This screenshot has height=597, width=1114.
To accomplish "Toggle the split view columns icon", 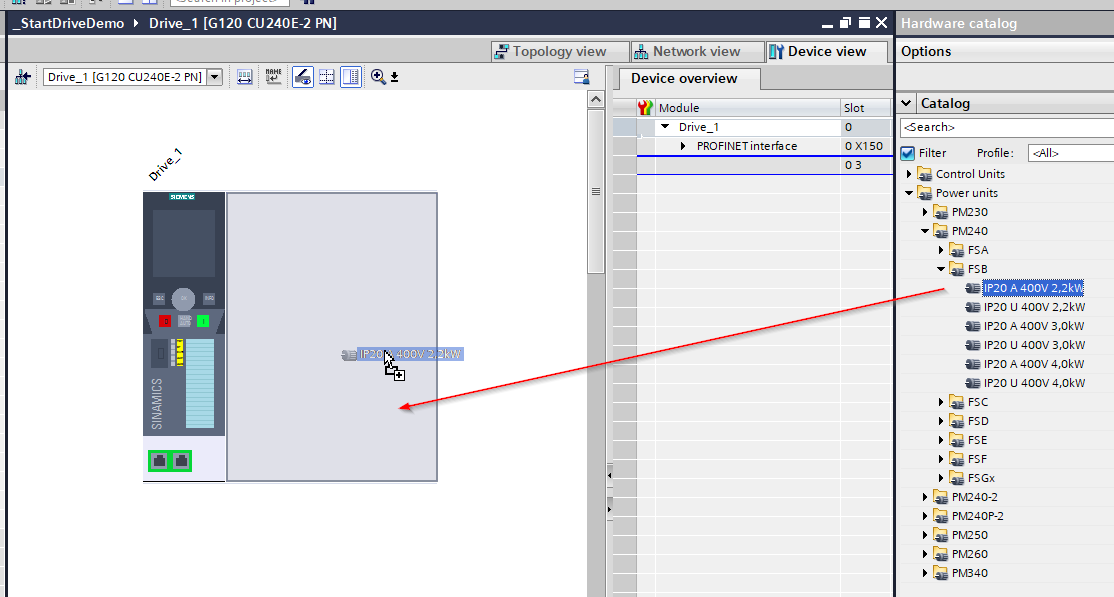I will click(x=351, y=77).
